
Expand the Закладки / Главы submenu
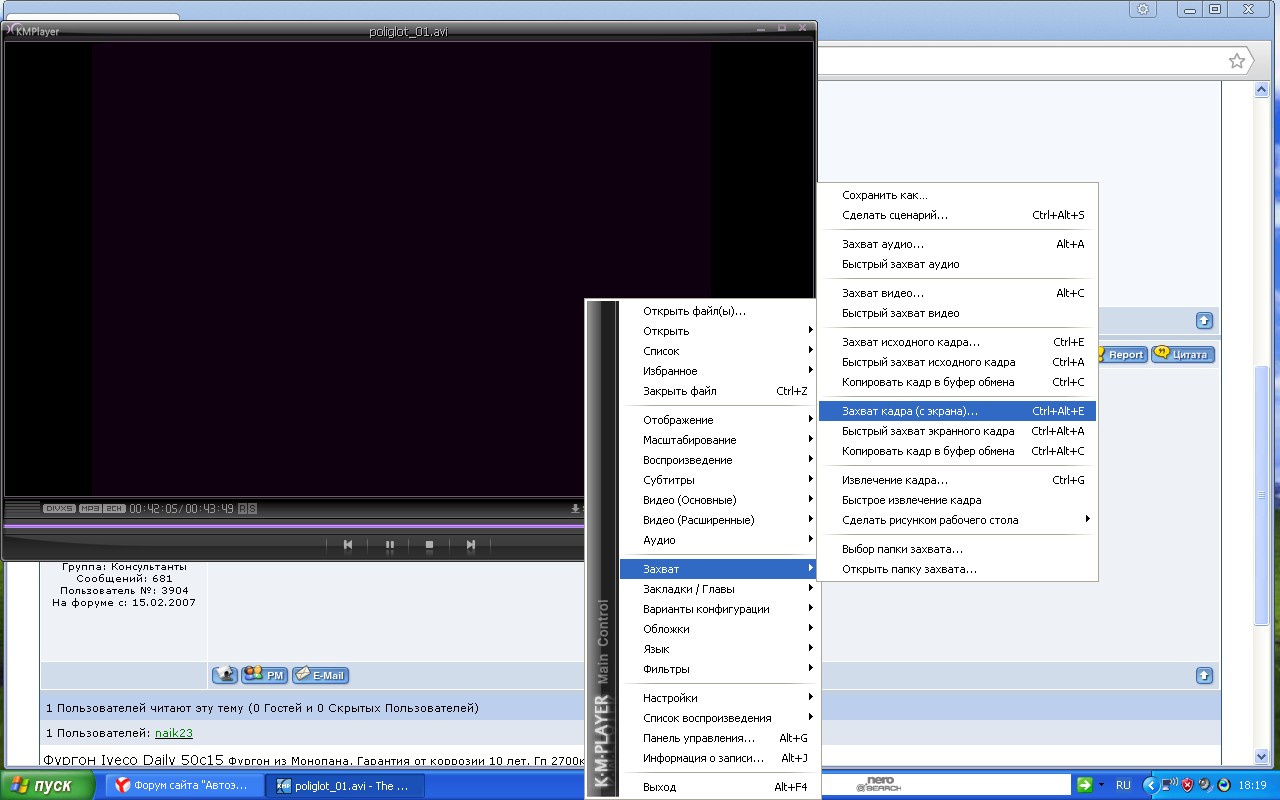pos(718,589)
